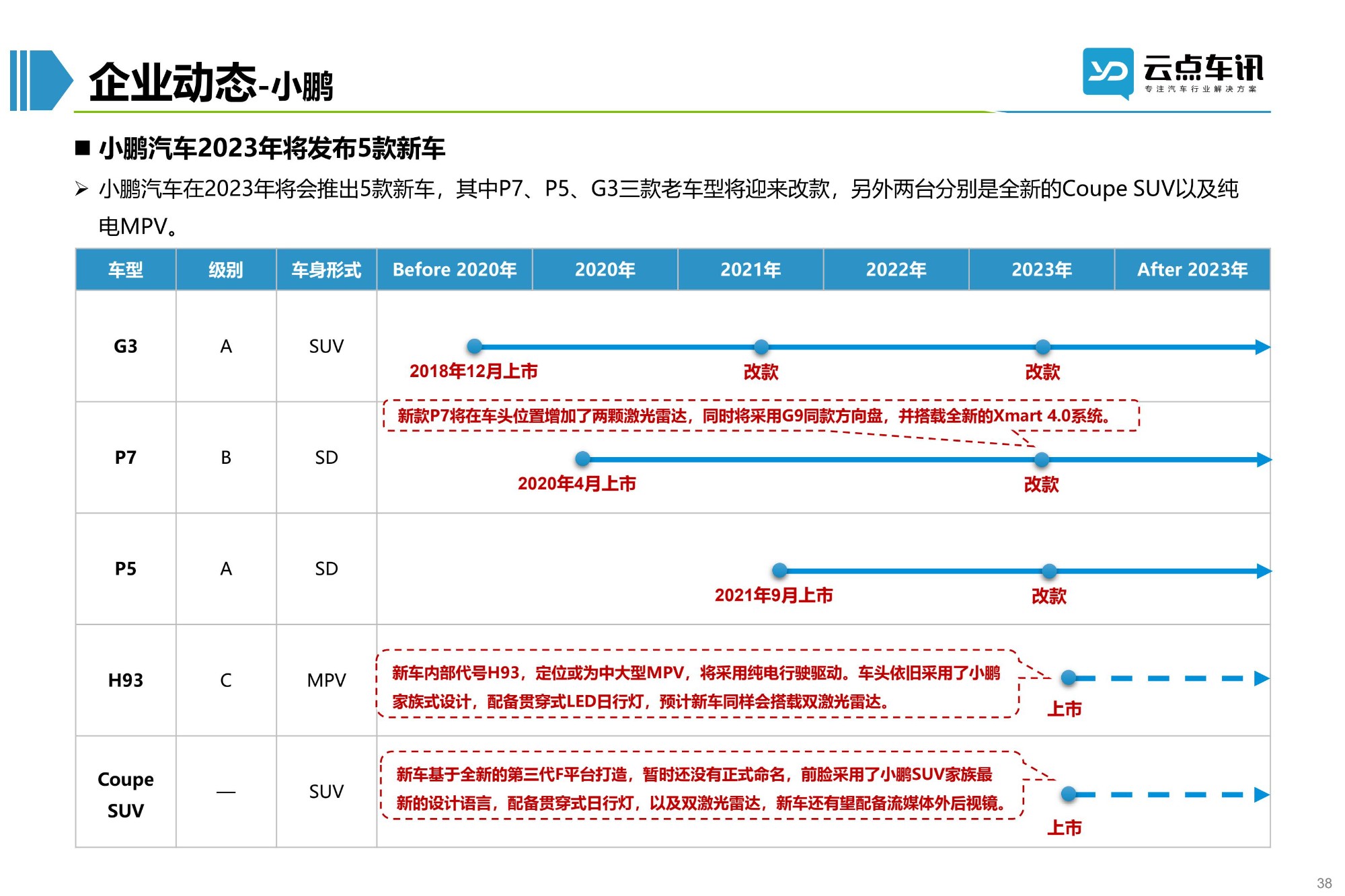Click the G3 timeline arrowhead
1345x896 pixels.
[1262, 347]
